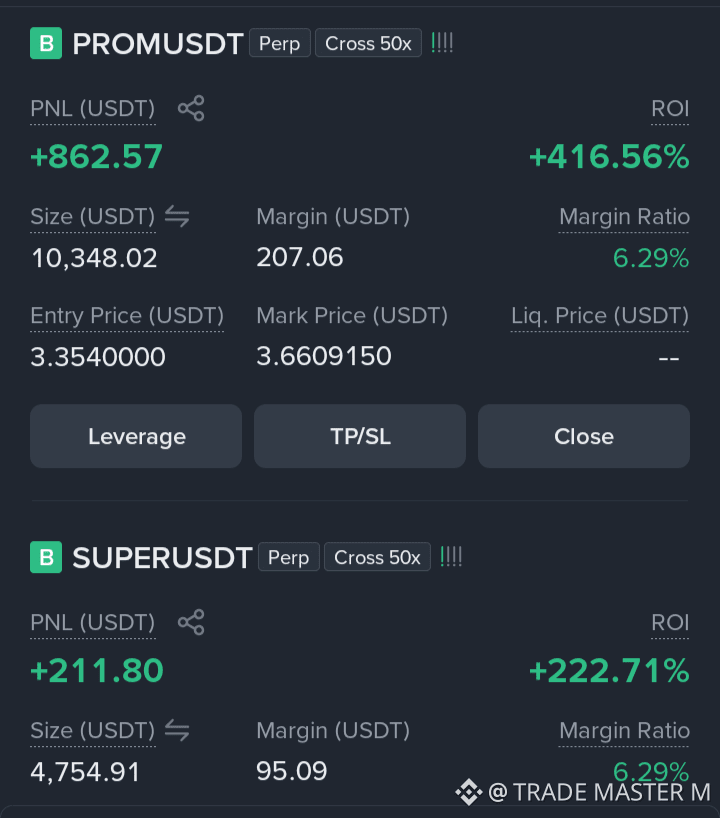Tap the green B badge beside SUPERUSDT
The image size is (720, 818).
[46, 557]
